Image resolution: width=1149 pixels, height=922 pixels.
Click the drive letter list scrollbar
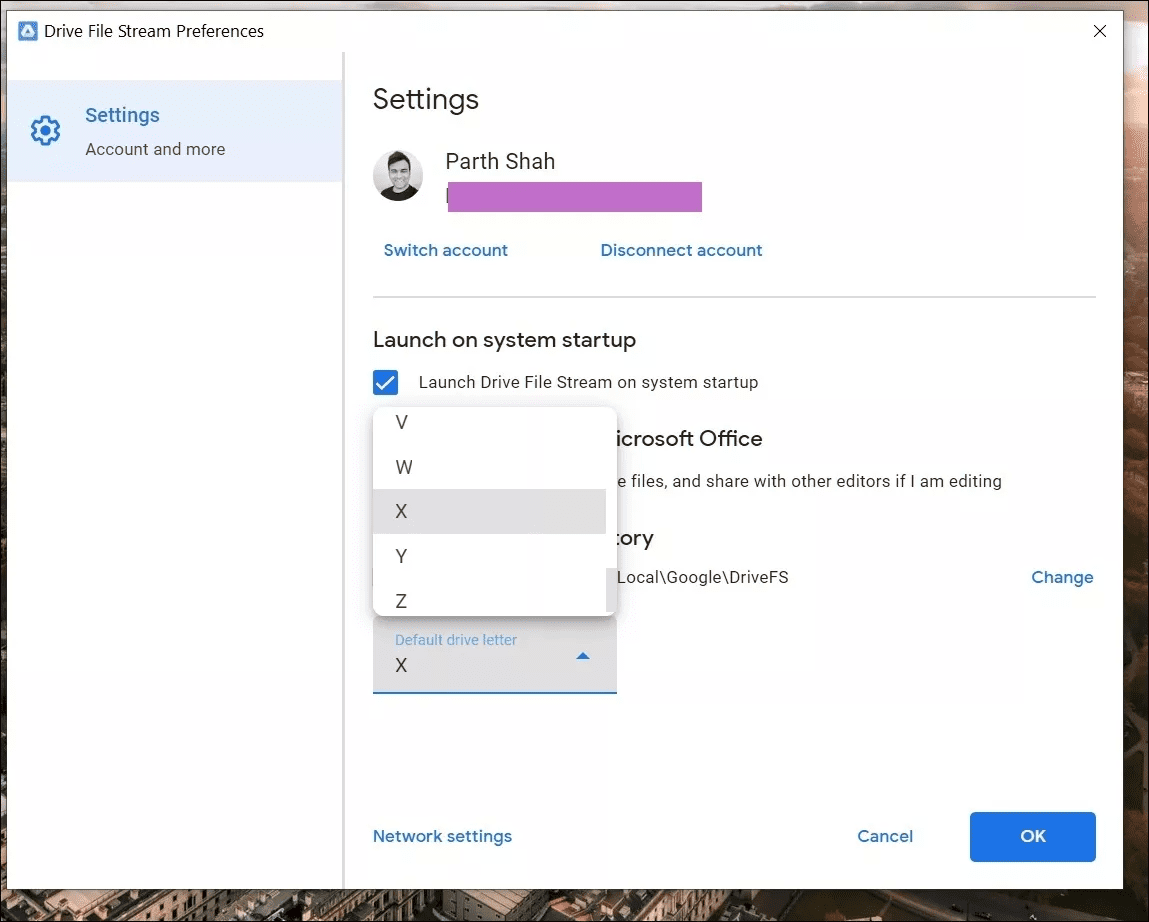(610, 590)
